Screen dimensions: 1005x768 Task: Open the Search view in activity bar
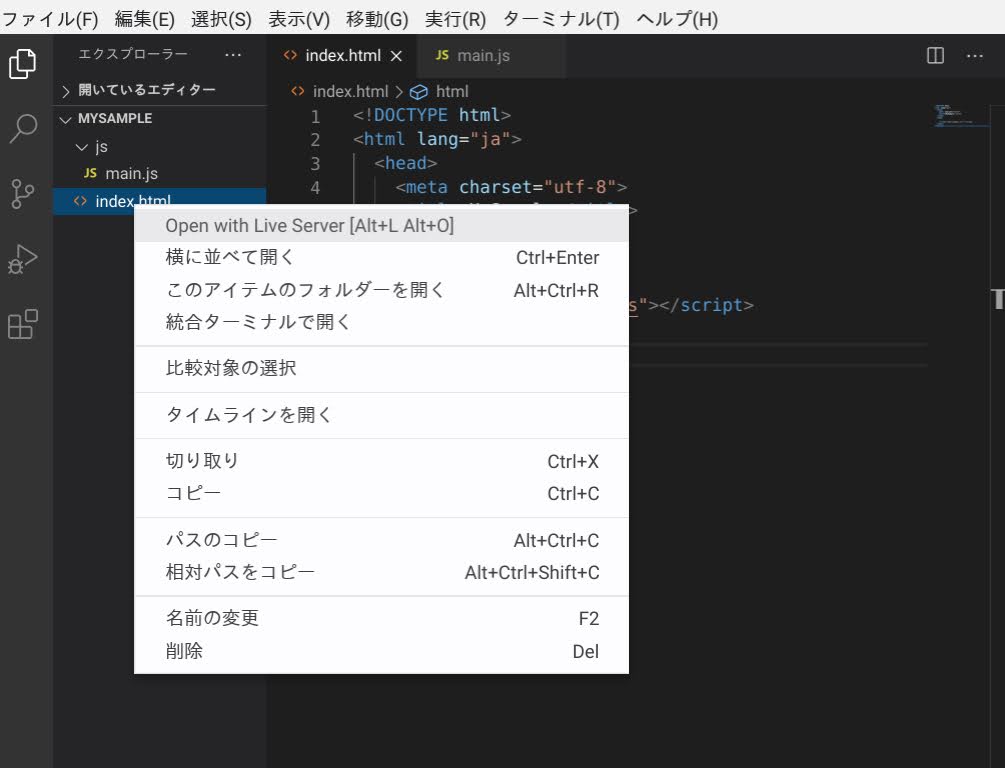pyautogui.click(x=23, y=129)
